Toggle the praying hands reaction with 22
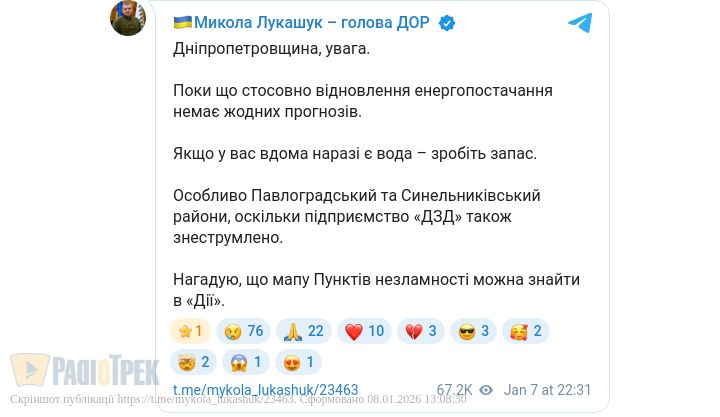The image size is (720, 417). click(303, 331)
